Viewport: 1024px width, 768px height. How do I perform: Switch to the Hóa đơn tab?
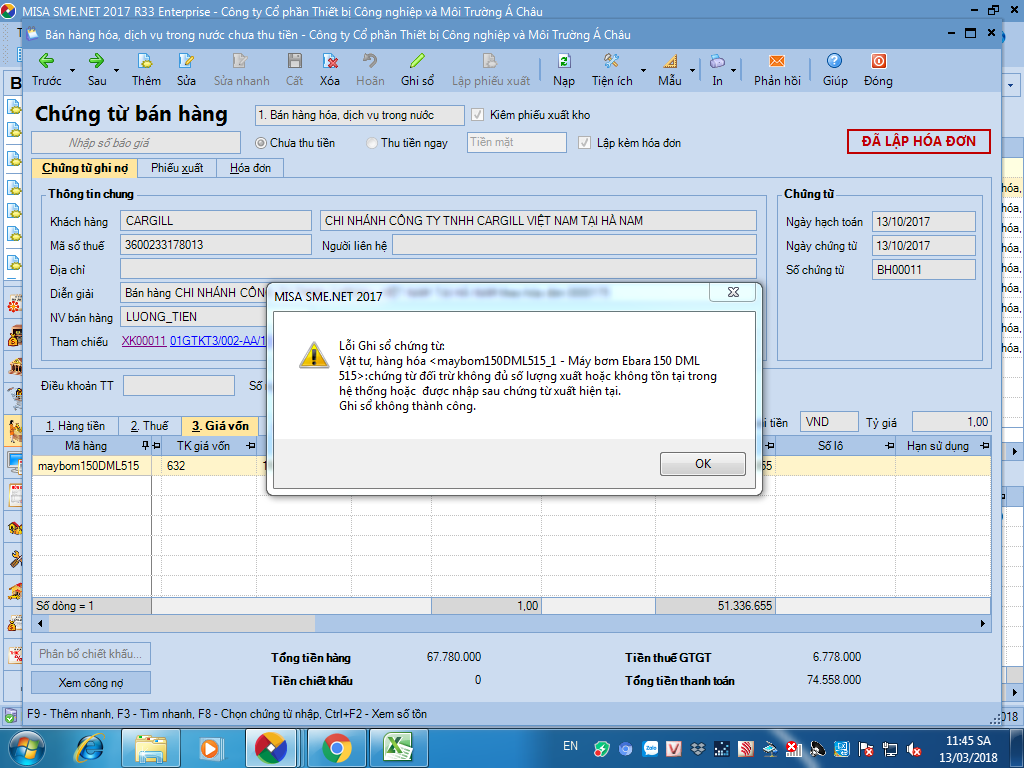coord(250,168)
